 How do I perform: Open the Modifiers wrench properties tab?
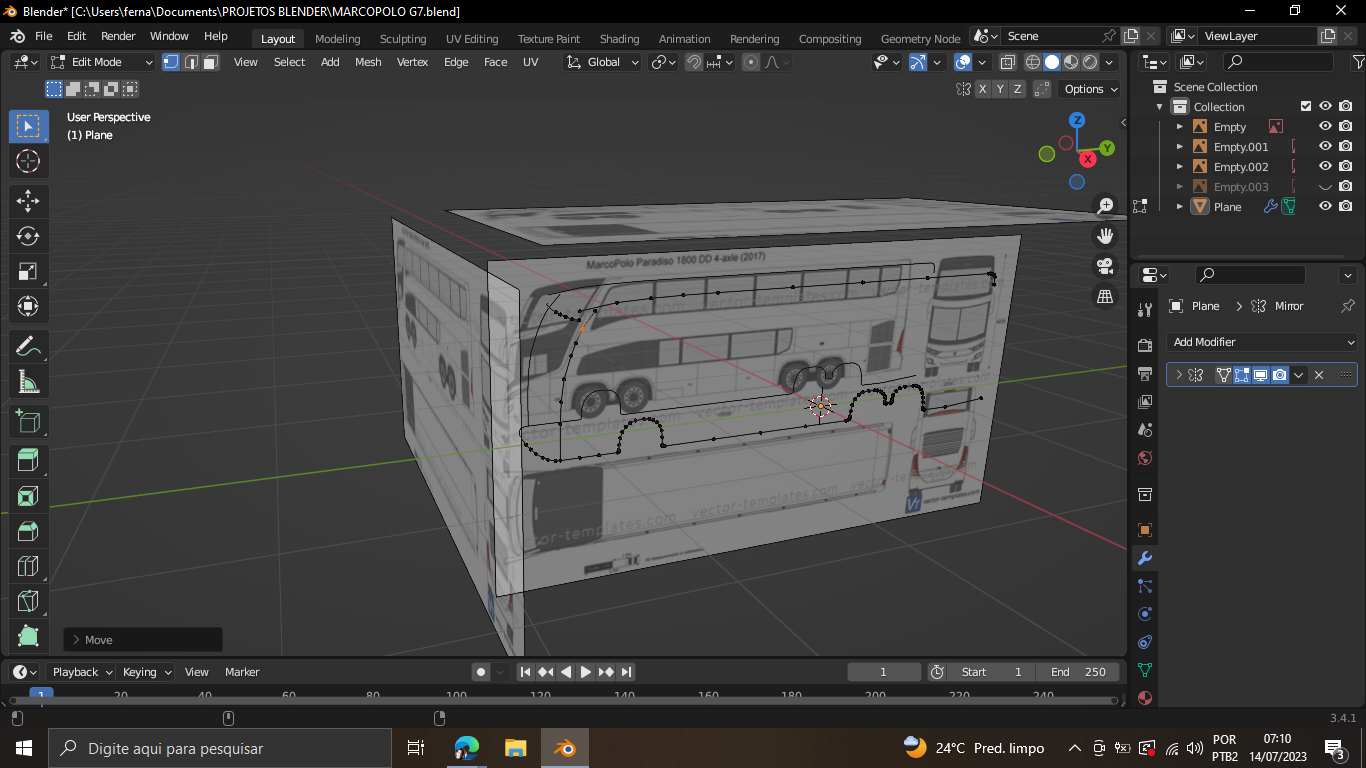[x=1145, y=558]
